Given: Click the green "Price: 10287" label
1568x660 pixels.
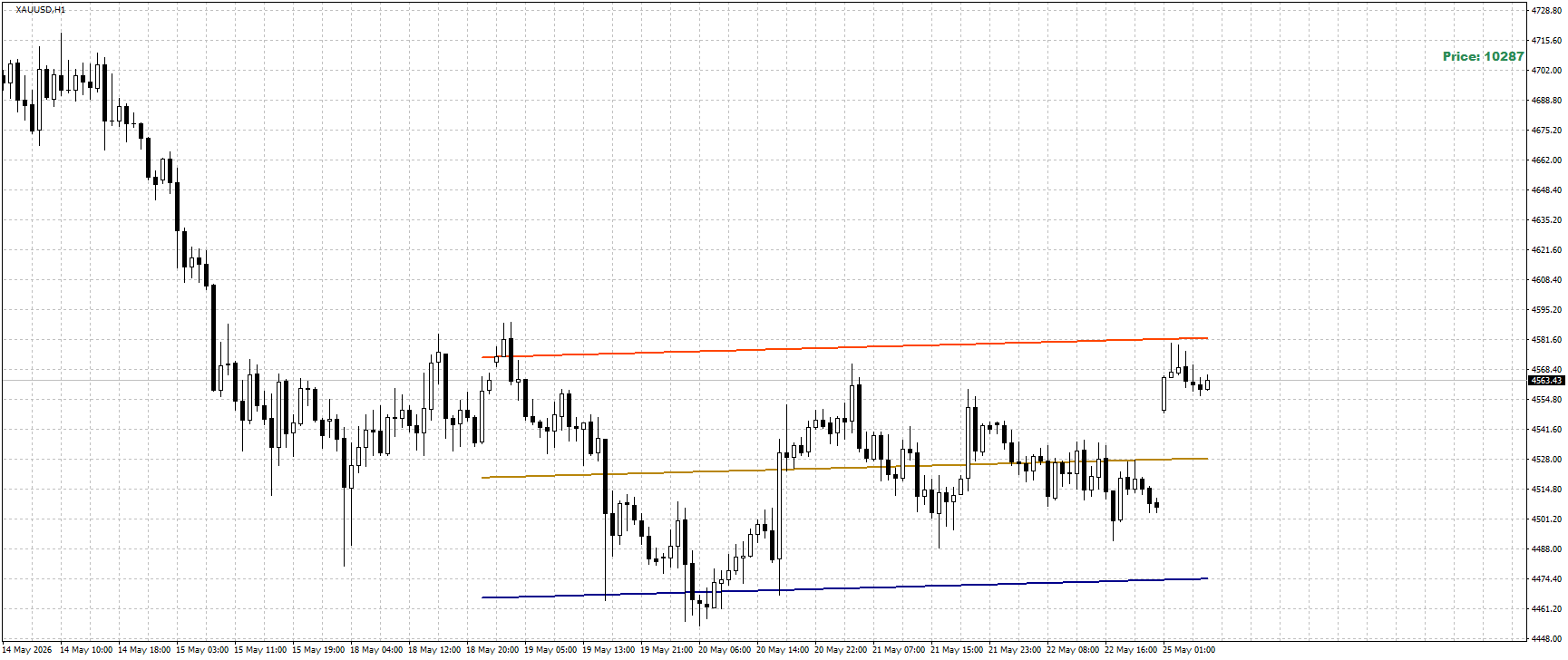Looking at the screenshot, I should pyautogui.click(x=1484, y=56).
